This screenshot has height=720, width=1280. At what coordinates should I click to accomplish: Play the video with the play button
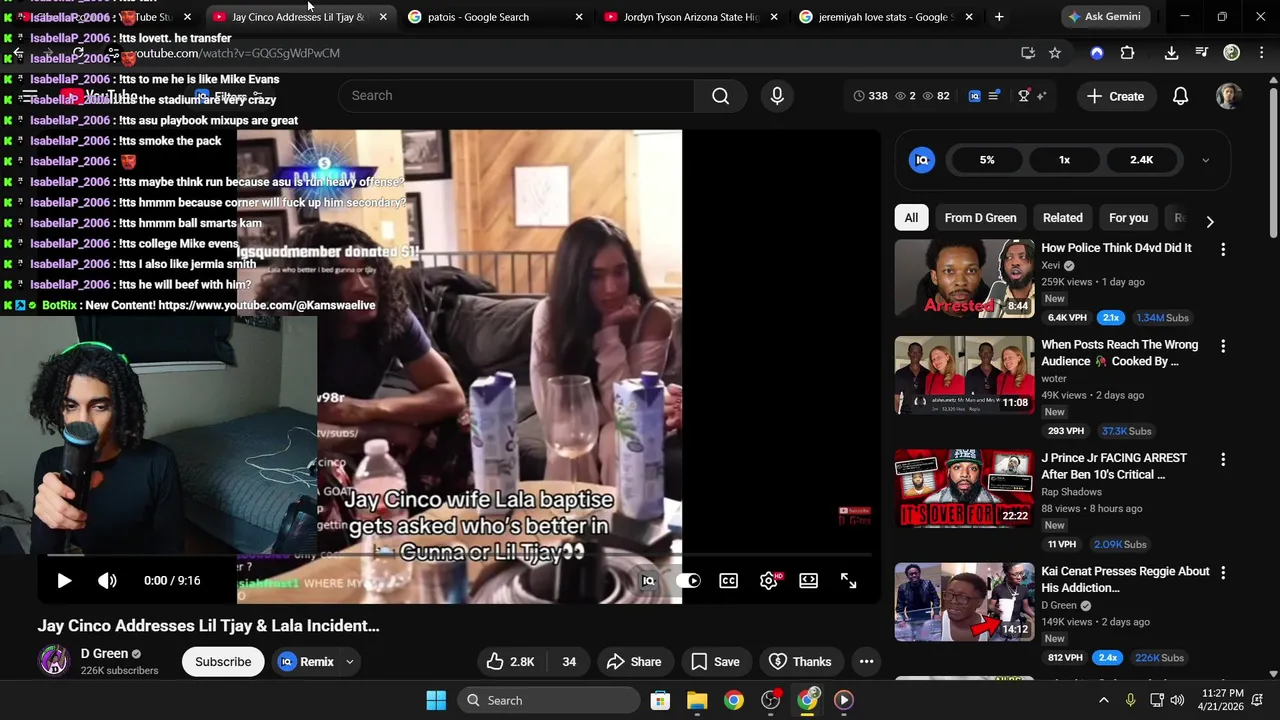point(64,581)
